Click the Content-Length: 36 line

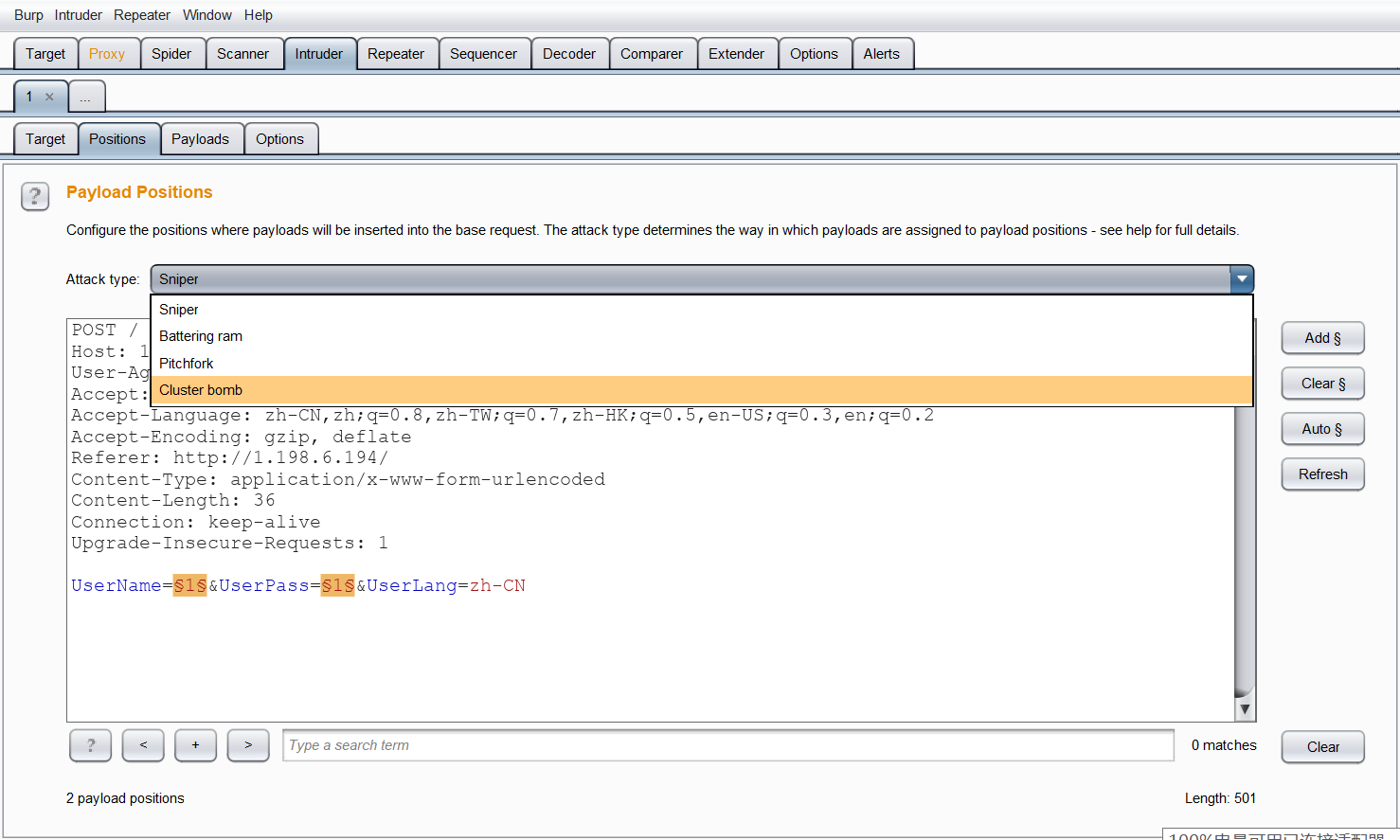tap(173, 501)
